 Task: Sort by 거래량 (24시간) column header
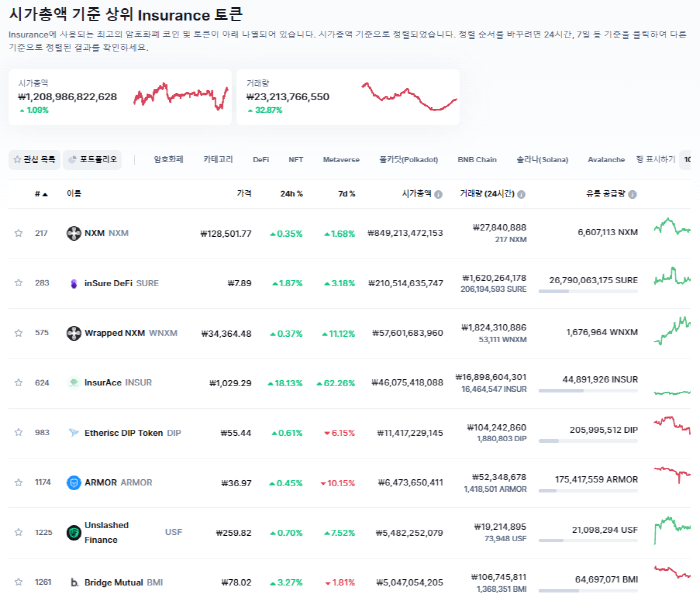[x=487, y=194]
